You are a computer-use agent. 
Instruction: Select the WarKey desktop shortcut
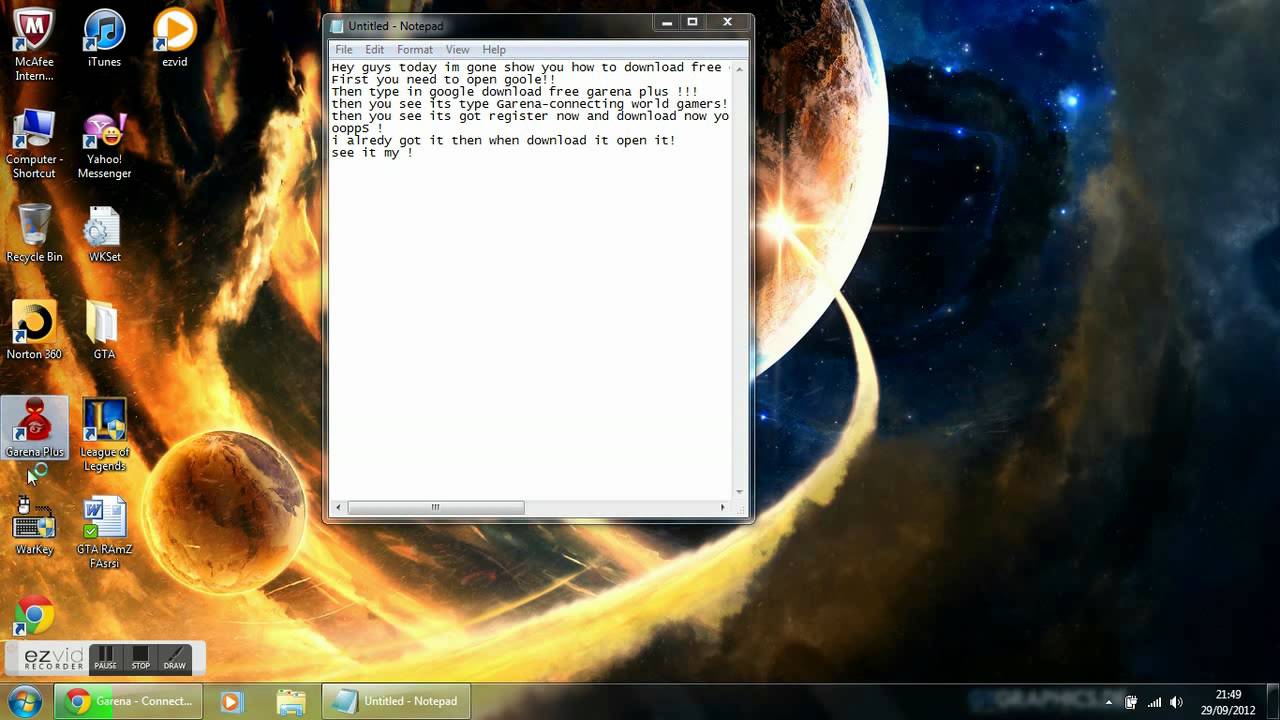(34, 527)
